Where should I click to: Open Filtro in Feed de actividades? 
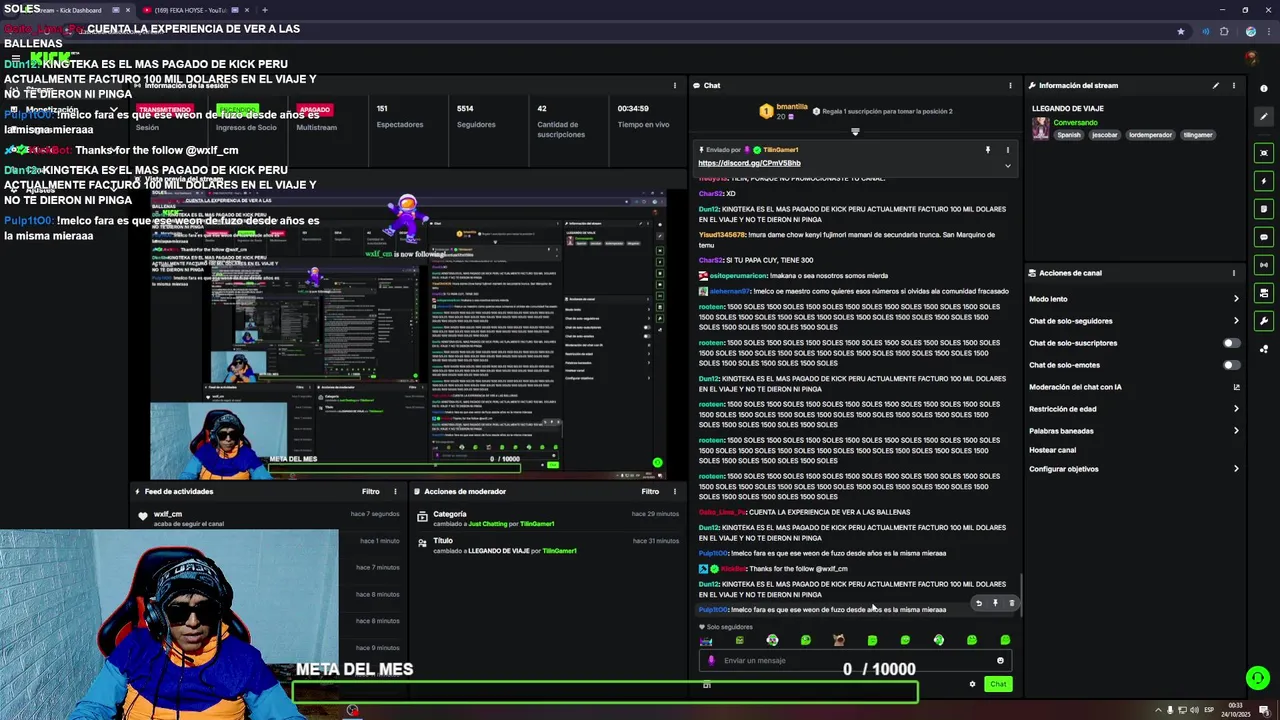point(371,491)
